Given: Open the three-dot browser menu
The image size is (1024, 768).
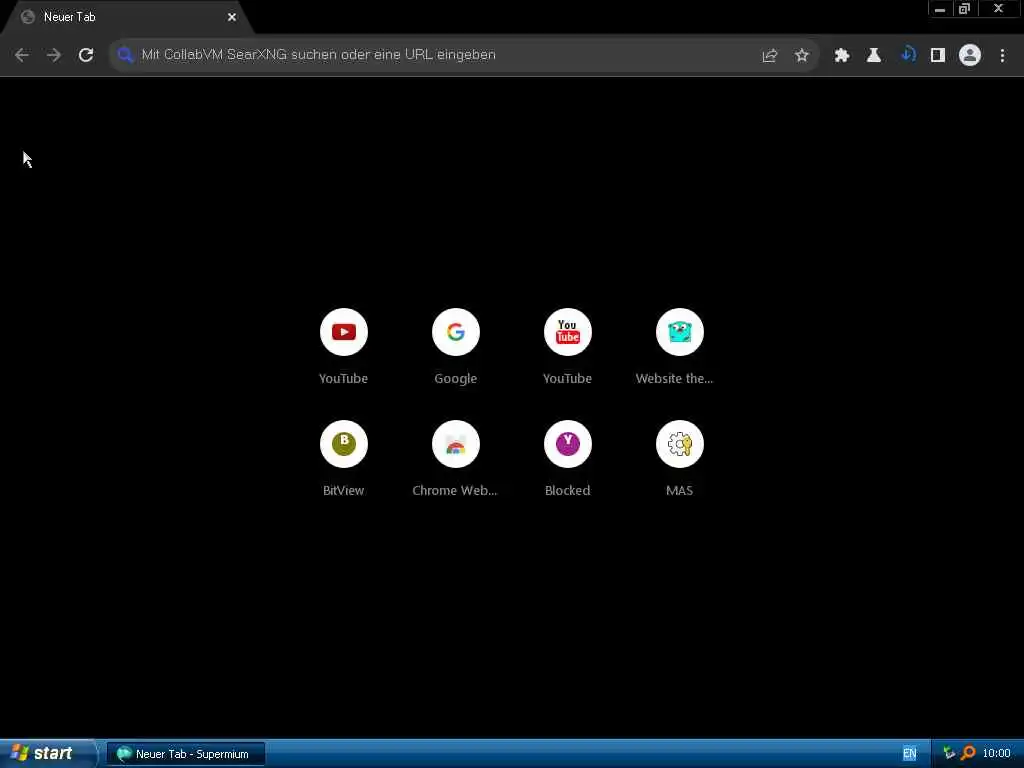Looking at the screenshot, I should [x=1002, y=56].
